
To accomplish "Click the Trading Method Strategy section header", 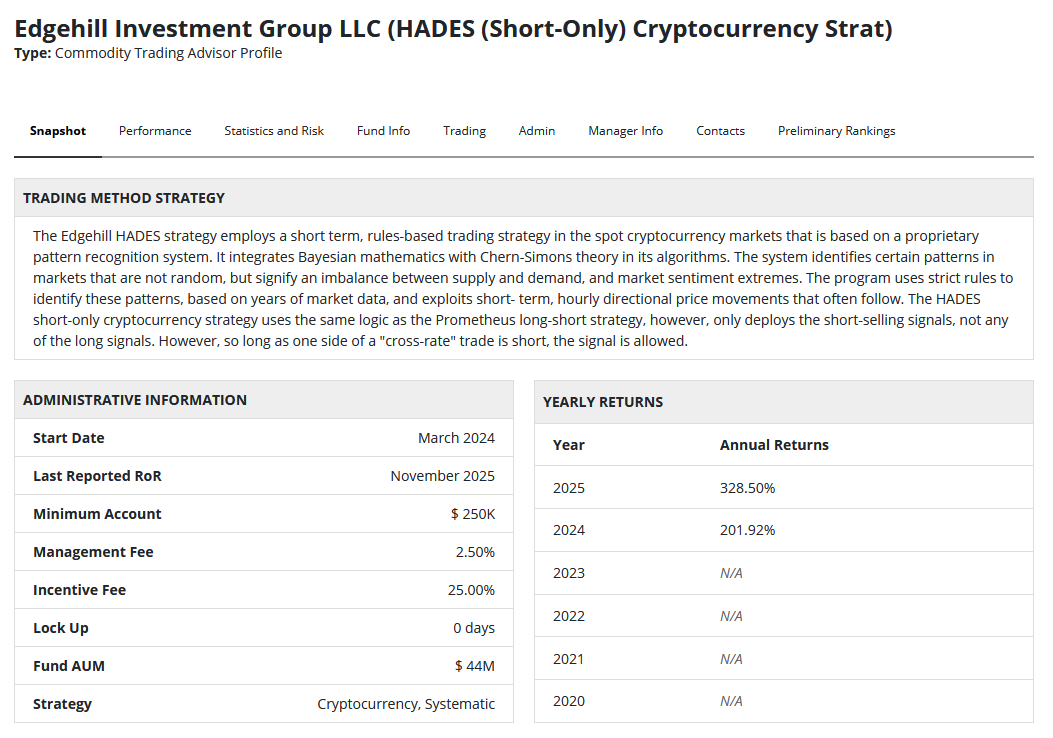I will 124,198.
